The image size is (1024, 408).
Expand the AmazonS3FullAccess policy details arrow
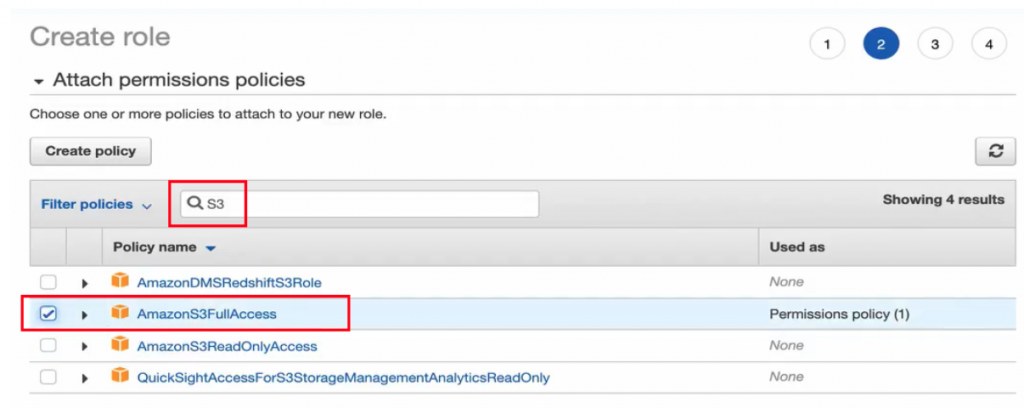point(84,315)
